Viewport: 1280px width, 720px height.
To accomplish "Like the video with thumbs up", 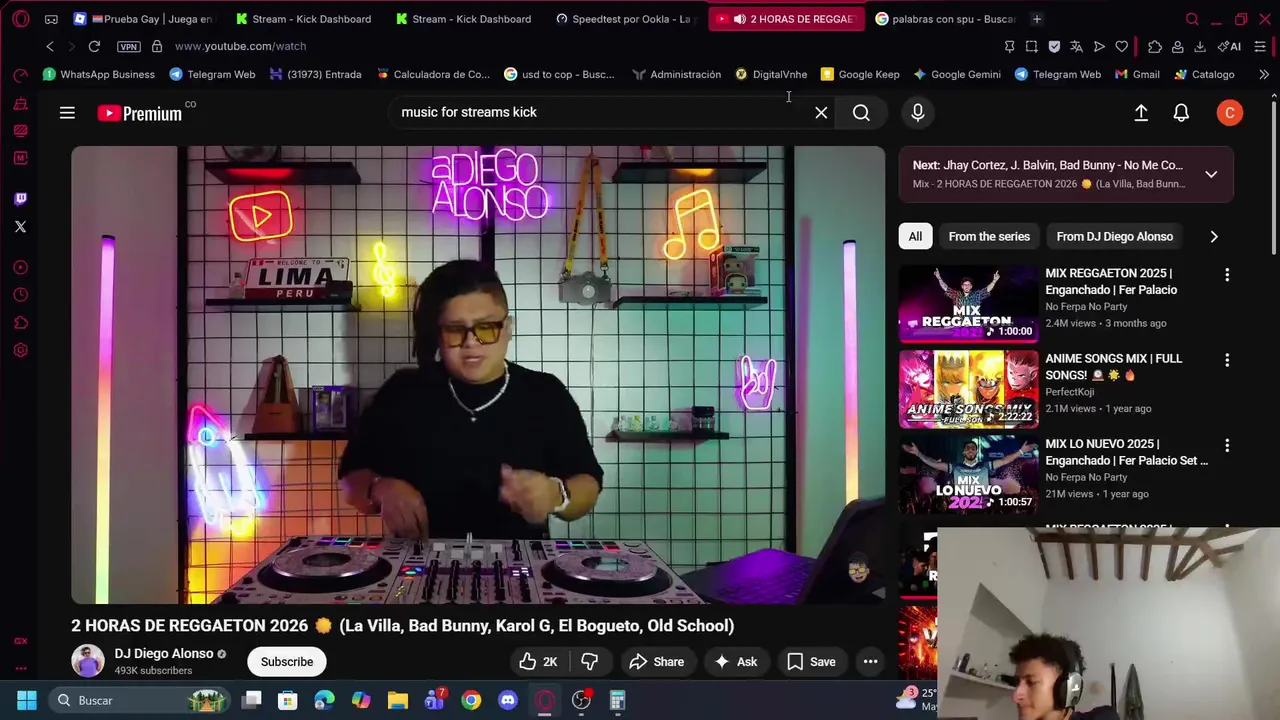I will click(x=538, y=662).
